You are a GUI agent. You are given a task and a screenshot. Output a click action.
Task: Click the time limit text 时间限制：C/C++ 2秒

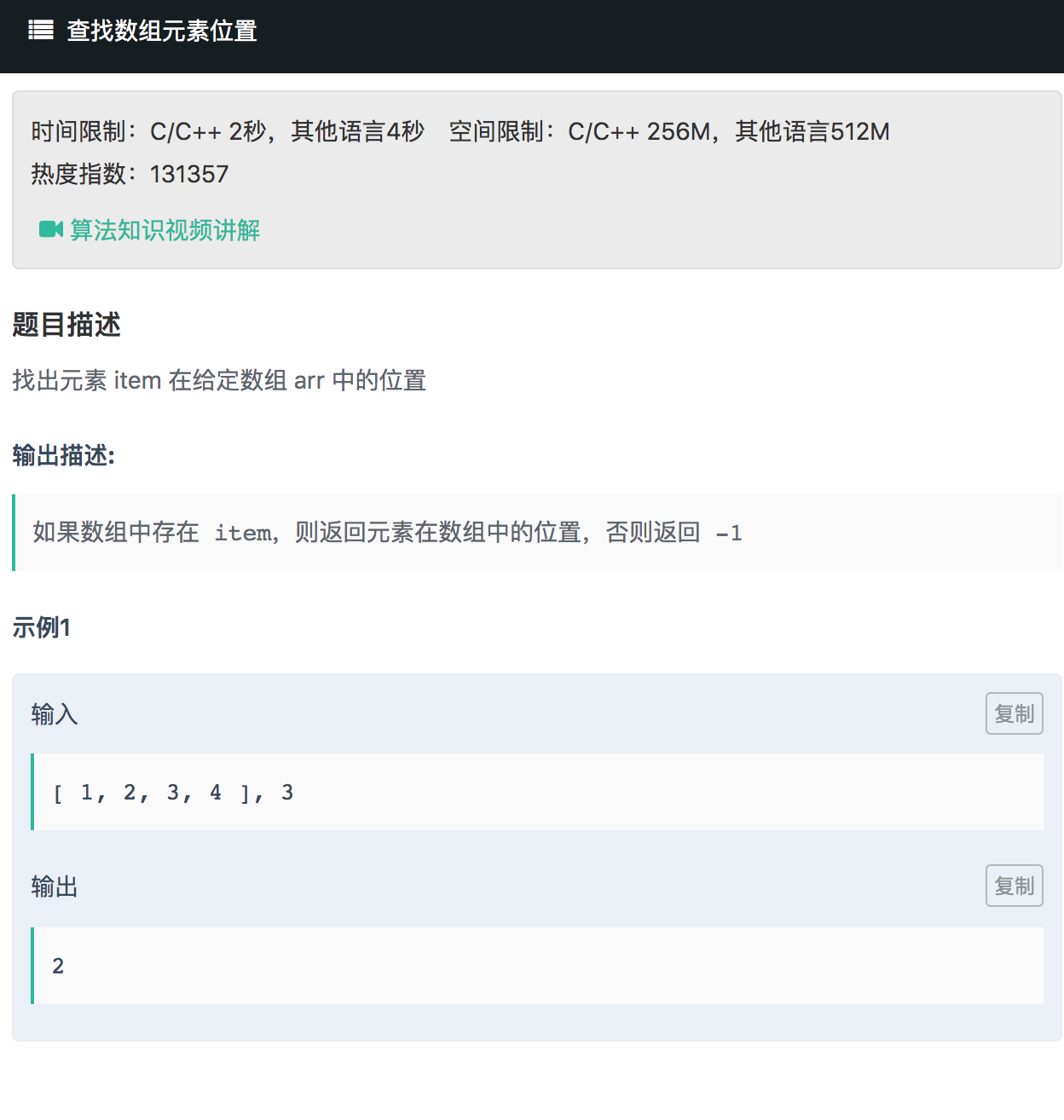coord(148,131)
